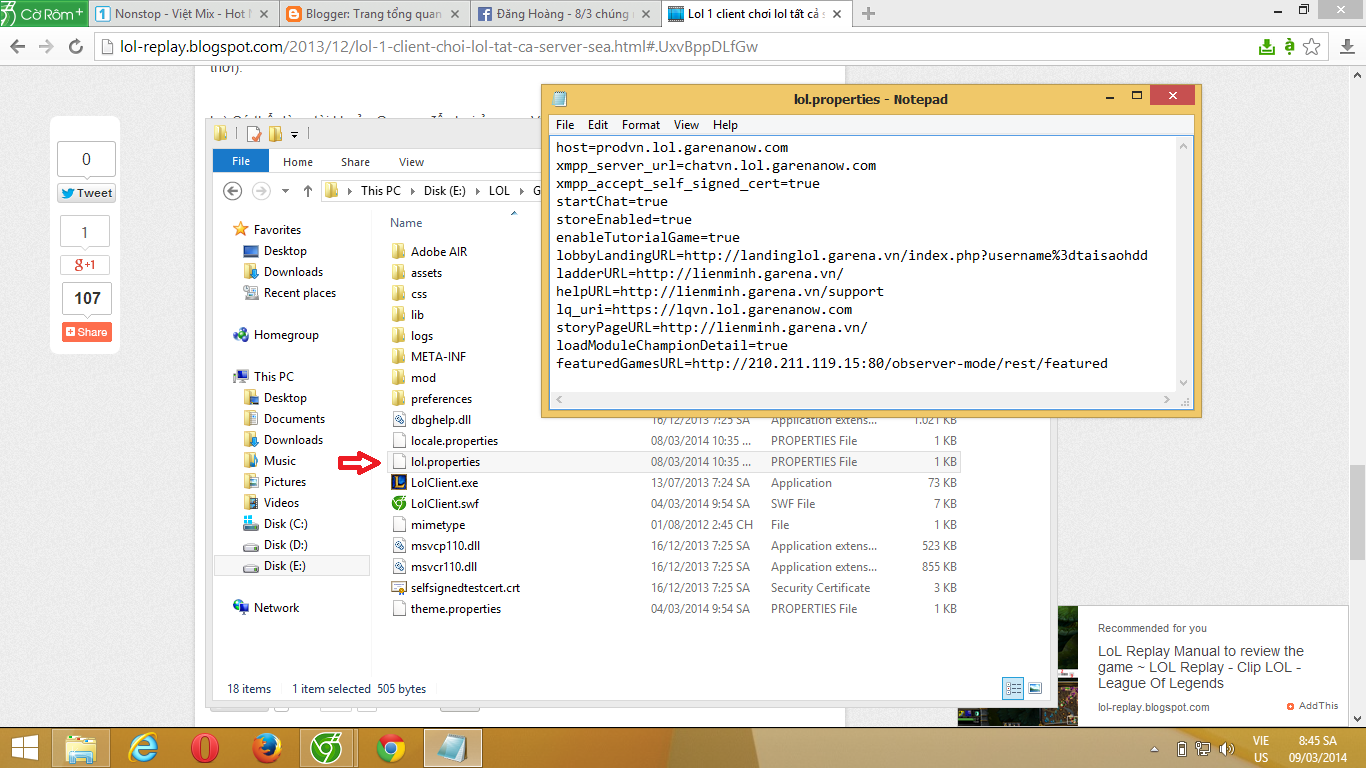Click the green download icon in address bar
This screenshot has width=1366, height=768.
pos(1266,46)
